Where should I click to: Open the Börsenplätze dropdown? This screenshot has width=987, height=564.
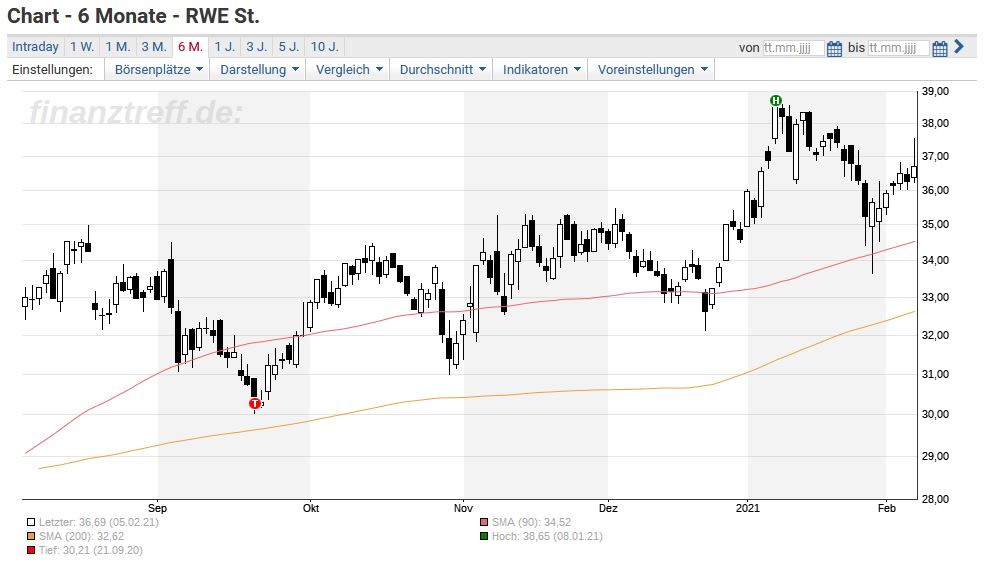(x=158, y=70)
